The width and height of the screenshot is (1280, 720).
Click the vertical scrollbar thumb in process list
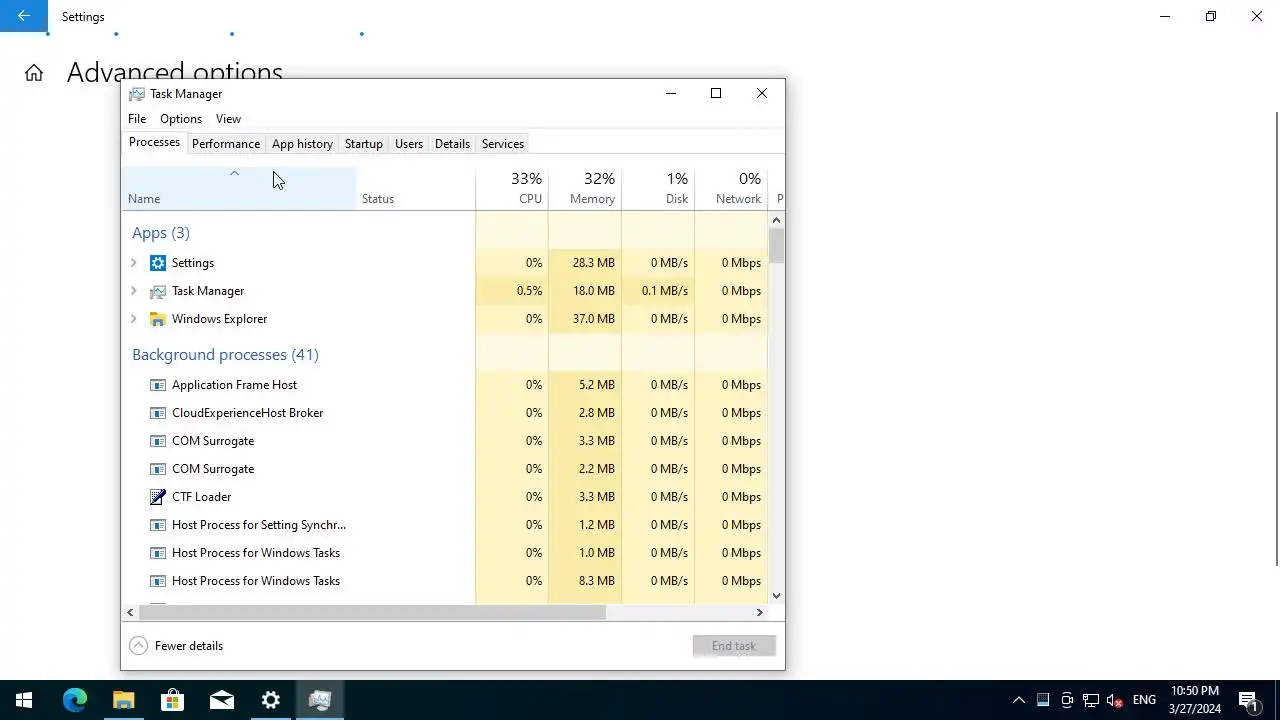click(x=776, y=244)
